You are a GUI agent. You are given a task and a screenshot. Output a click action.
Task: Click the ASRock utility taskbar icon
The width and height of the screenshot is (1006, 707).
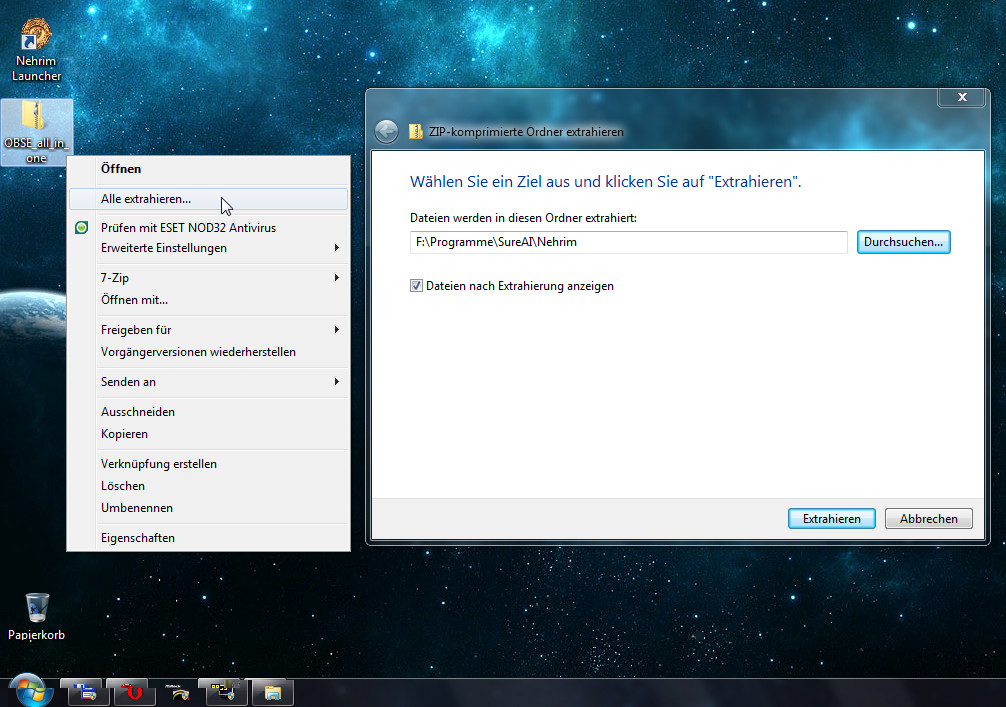[177, 691]
